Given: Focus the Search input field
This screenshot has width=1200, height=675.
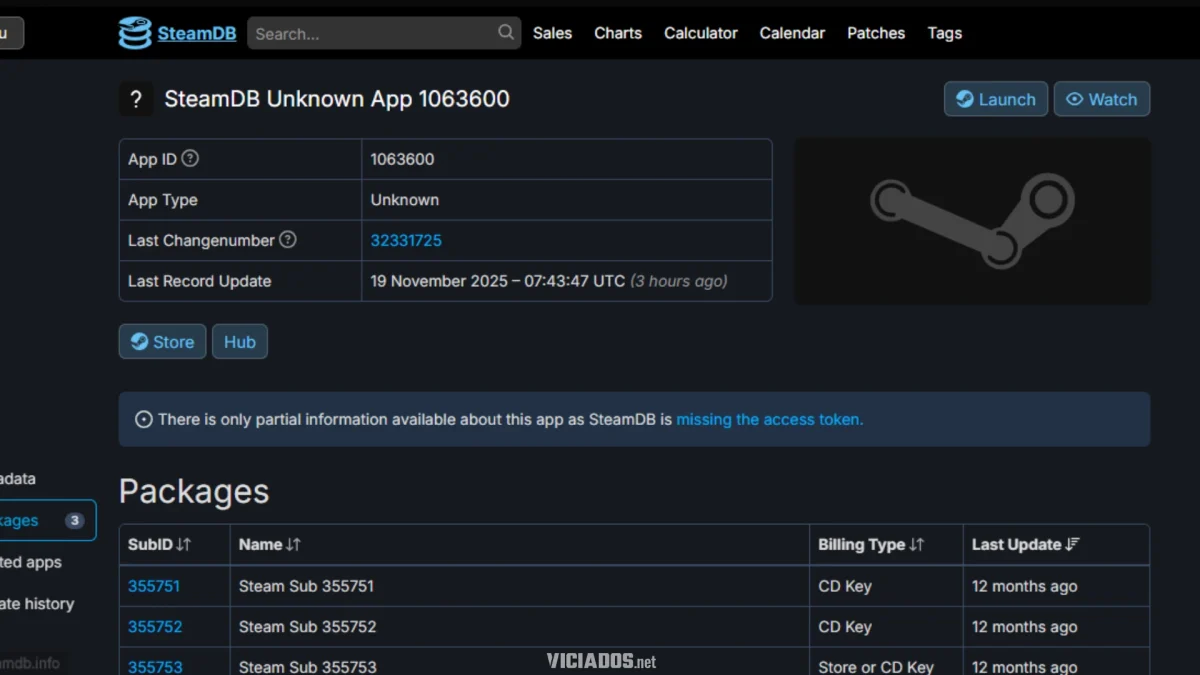Looking at the screenshot, I should (x=372, y=33).
